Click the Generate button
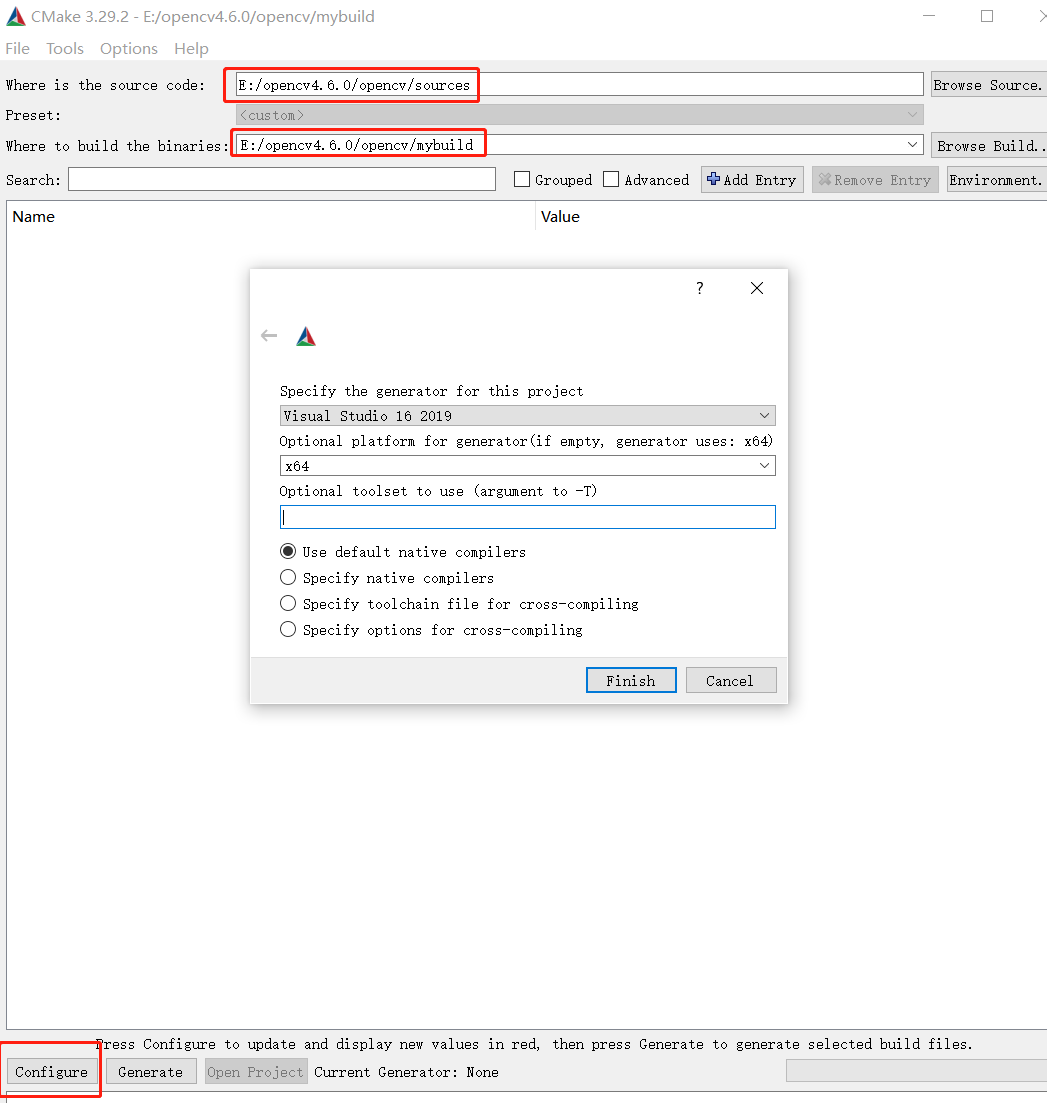The image size is (1047, 1103). pos(151,1071)
